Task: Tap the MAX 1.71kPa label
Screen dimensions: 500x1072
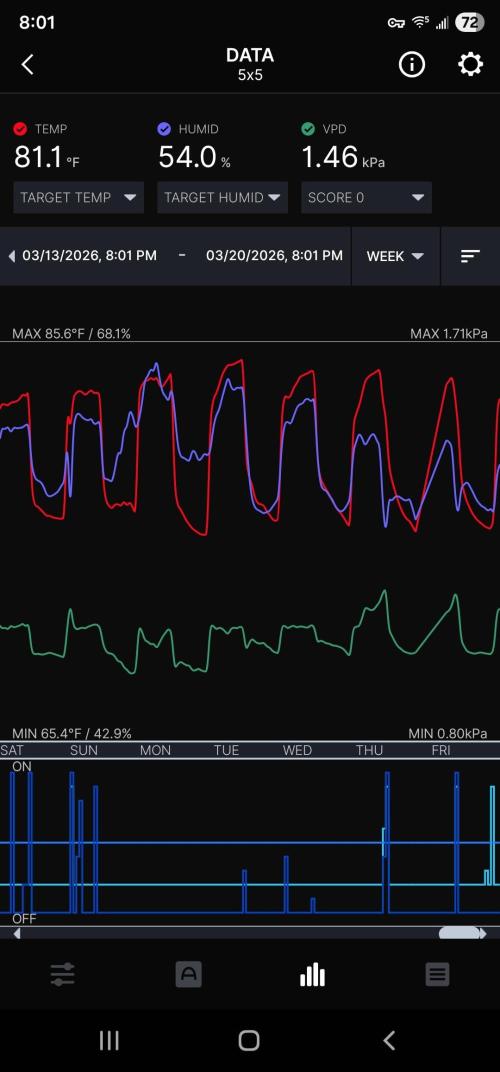Action: [x=449, y=334]
